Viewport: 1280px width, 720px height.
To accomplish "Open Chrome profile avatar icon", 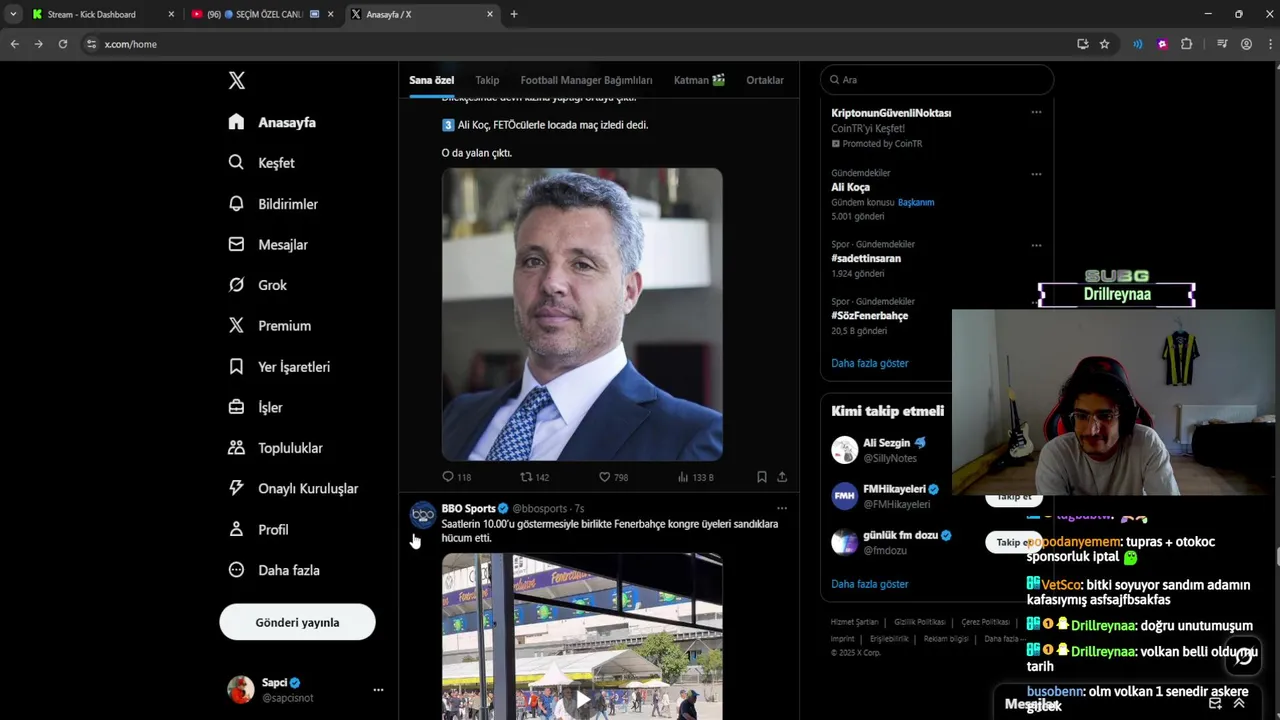I will click(1246, 44).
